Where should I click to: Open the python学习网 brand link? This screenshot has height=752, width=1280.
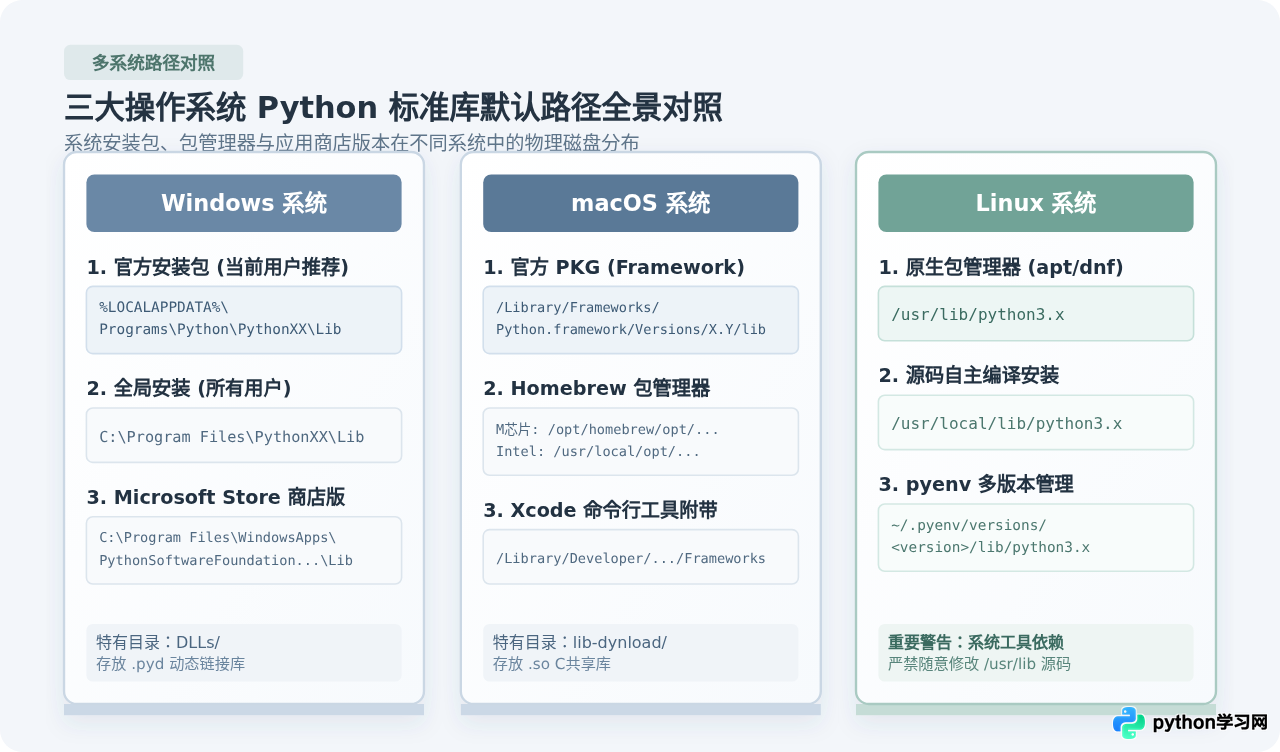[x=1210, y=722]
